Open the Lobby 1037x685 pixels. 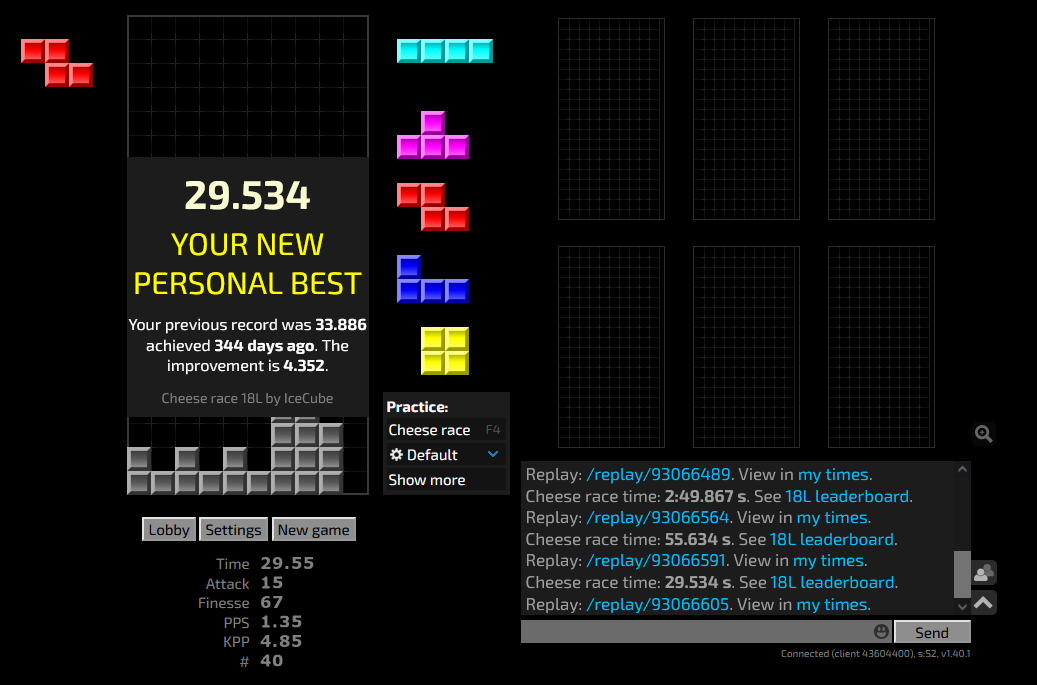click(169, 530)
